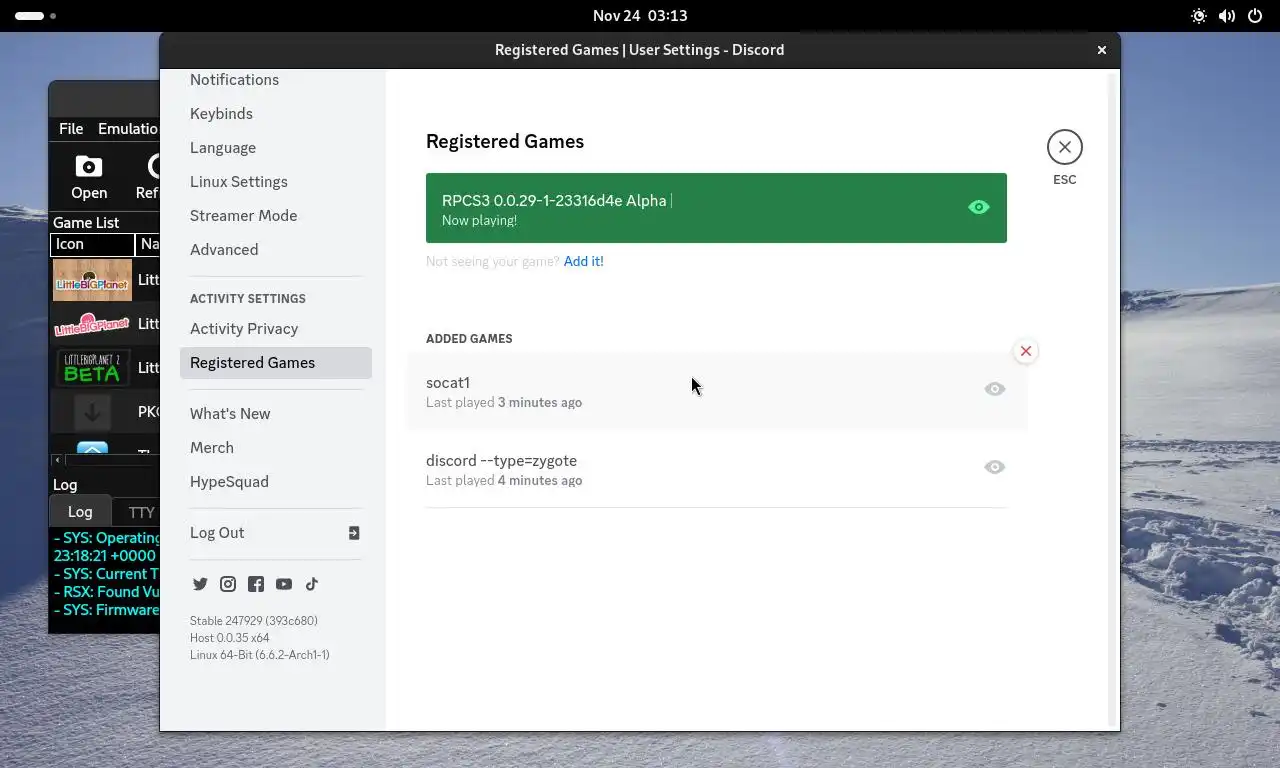Click the 'Last played 4 minutes ago' text

click(504, 481)
